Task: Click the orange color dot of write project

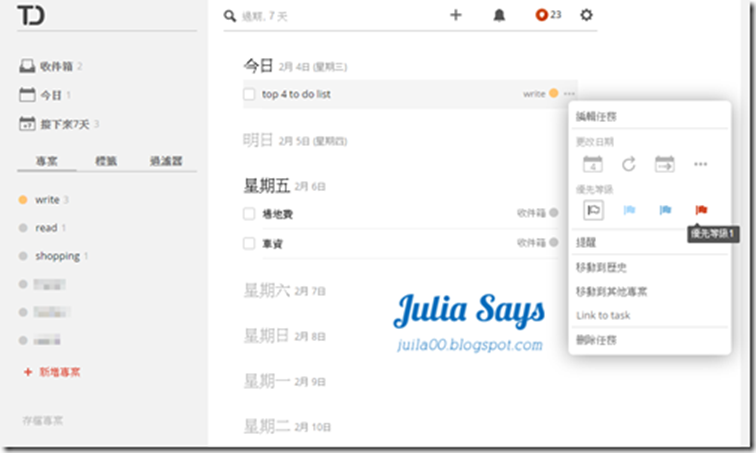Action: coord(23,200)
